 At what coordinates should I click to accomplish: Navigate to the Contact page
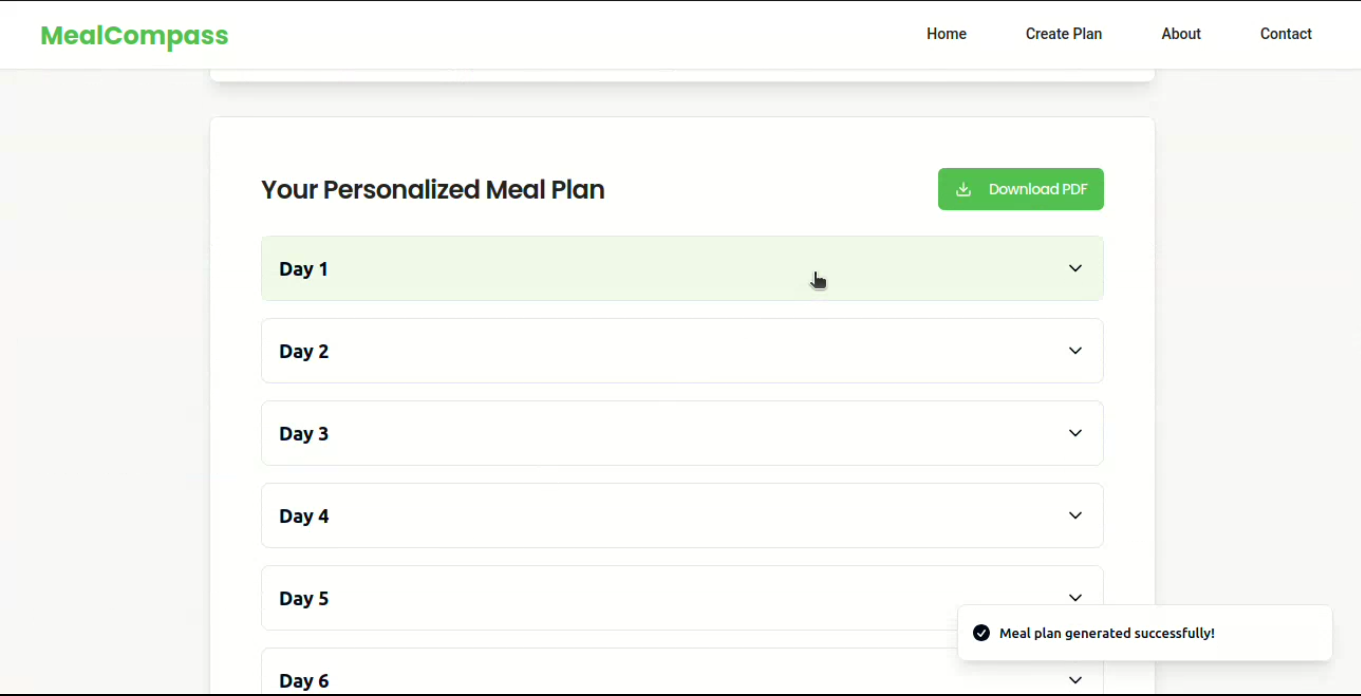pos(1285,34)
